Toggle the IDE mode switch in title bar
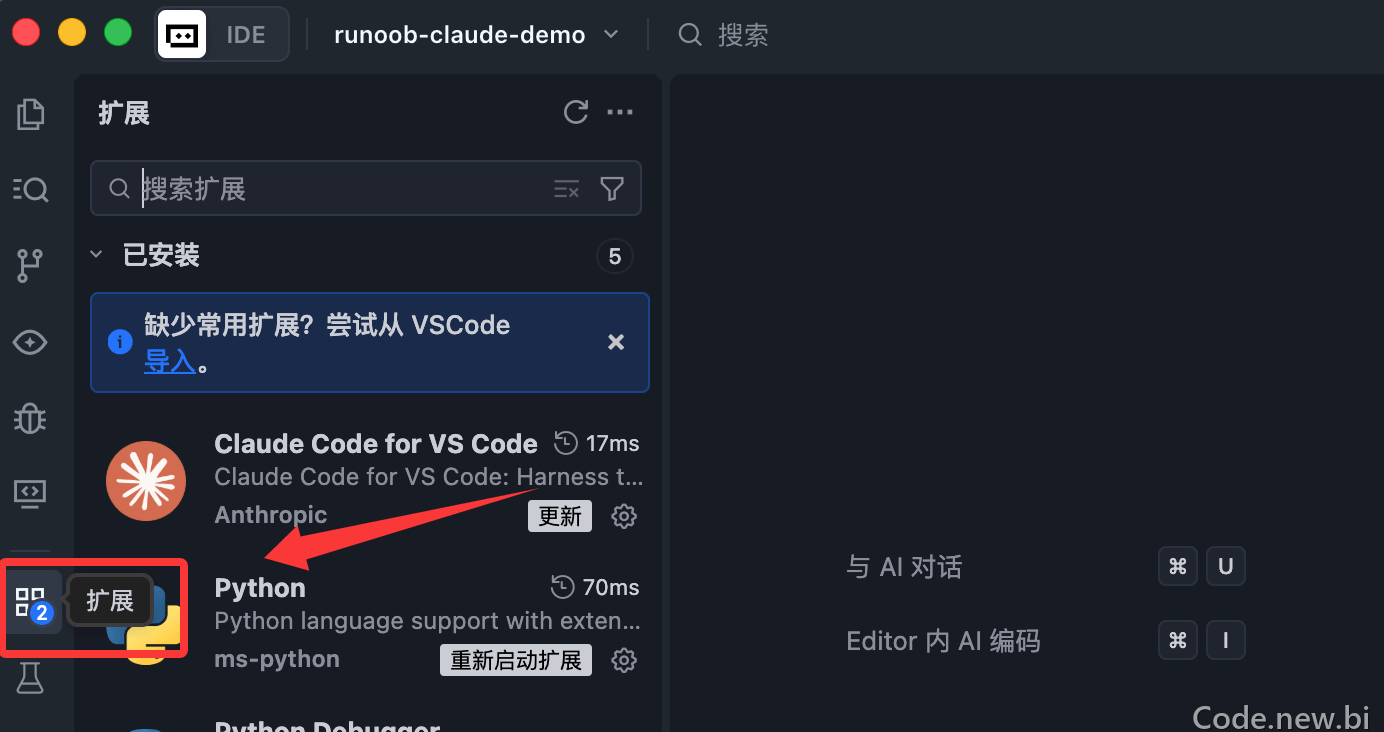 tap(223, 35)
